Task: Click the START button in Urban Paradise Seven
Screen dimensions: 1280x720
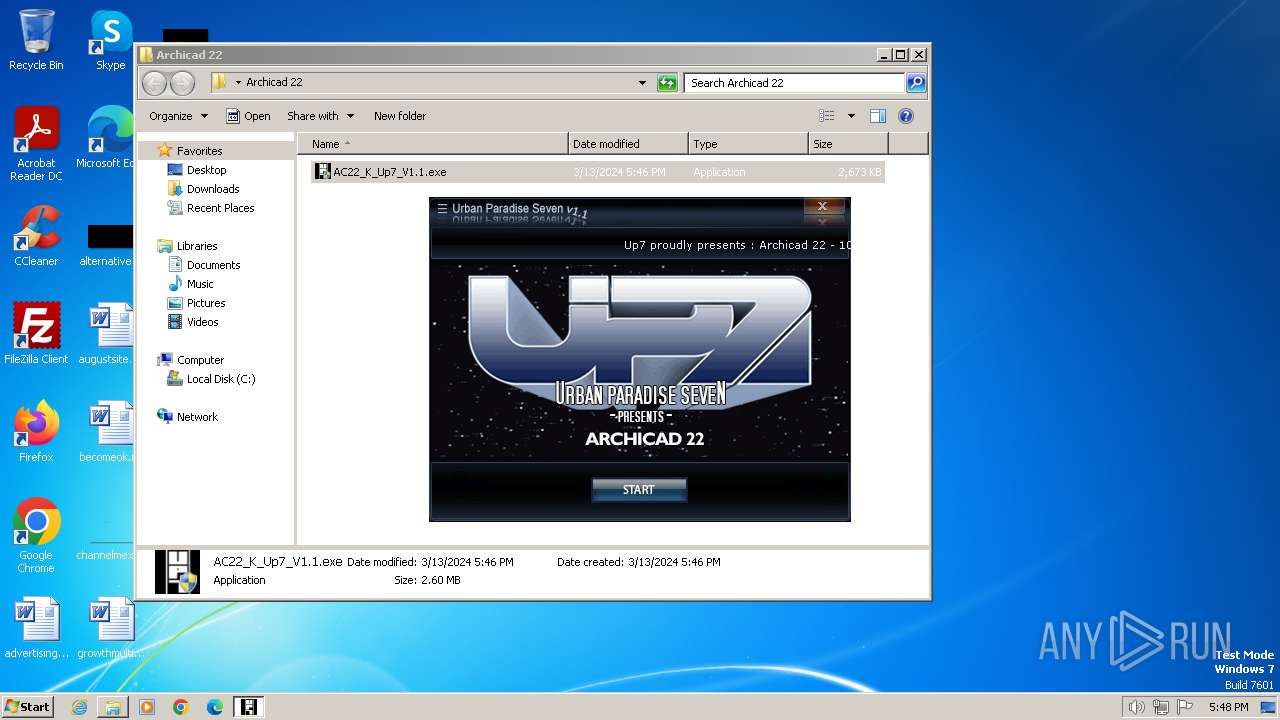Action: coord(638,489)
